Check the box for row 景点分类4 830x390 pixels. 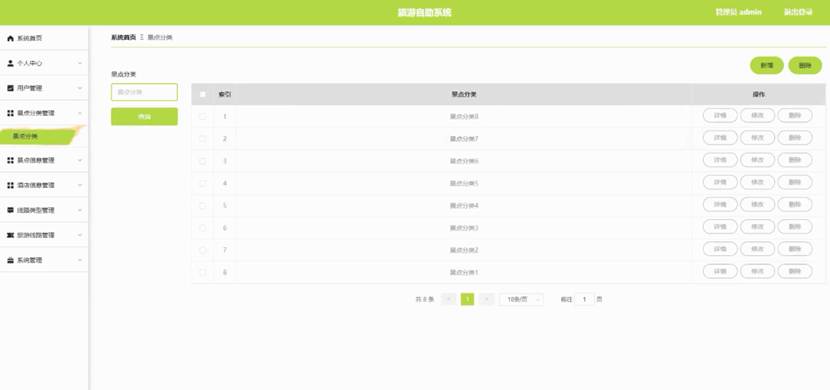pyautogui.click(x=203, y=205)
